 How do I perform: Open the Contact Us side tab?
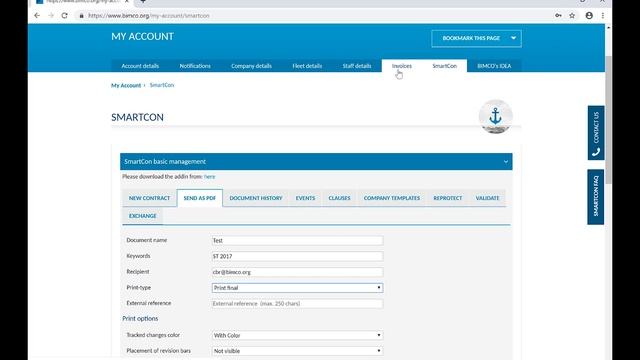click(x=596, y=133)
